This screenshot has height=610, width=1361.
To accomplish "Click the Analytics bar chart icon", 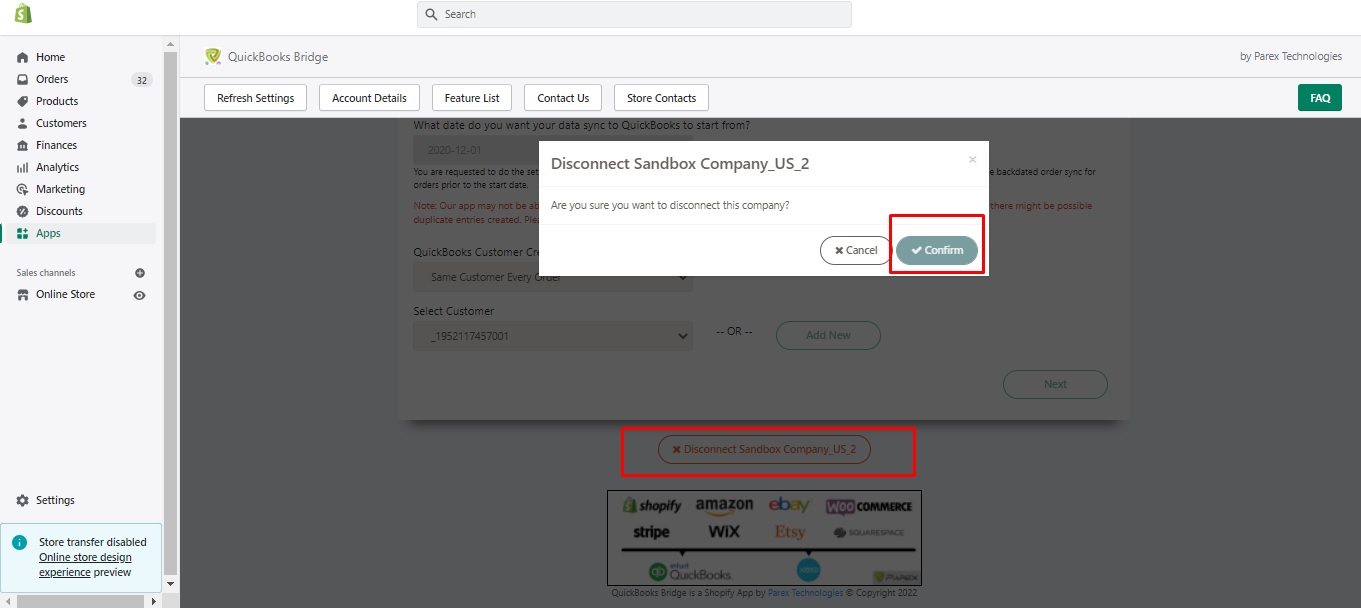I will [x=23, y=167].
